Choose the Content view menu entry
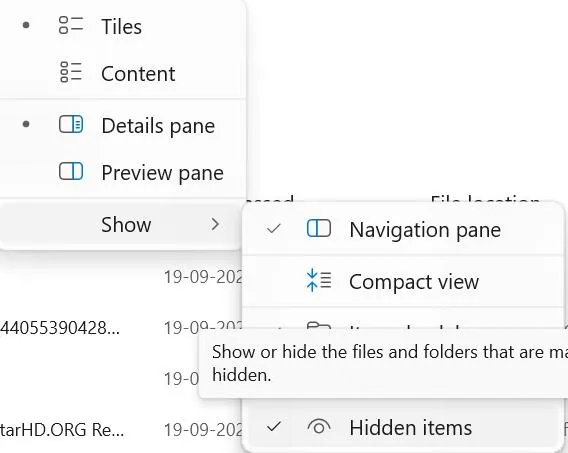 coord(122,74)
